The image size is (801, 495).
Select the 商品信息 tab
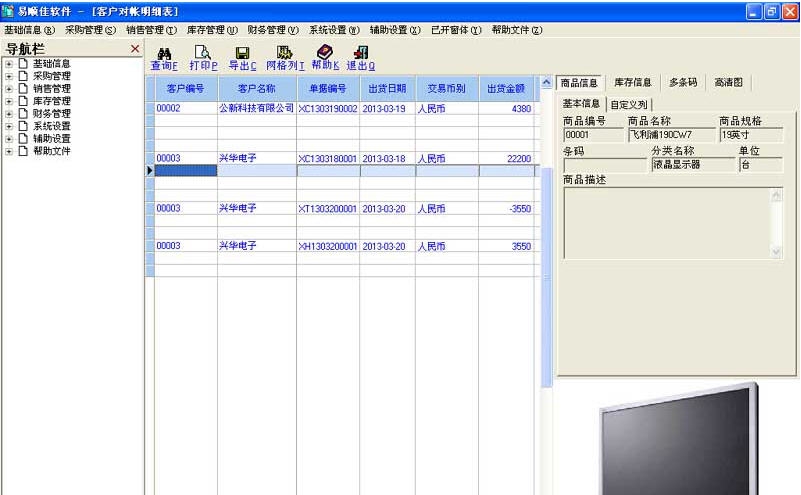point(579,83)
